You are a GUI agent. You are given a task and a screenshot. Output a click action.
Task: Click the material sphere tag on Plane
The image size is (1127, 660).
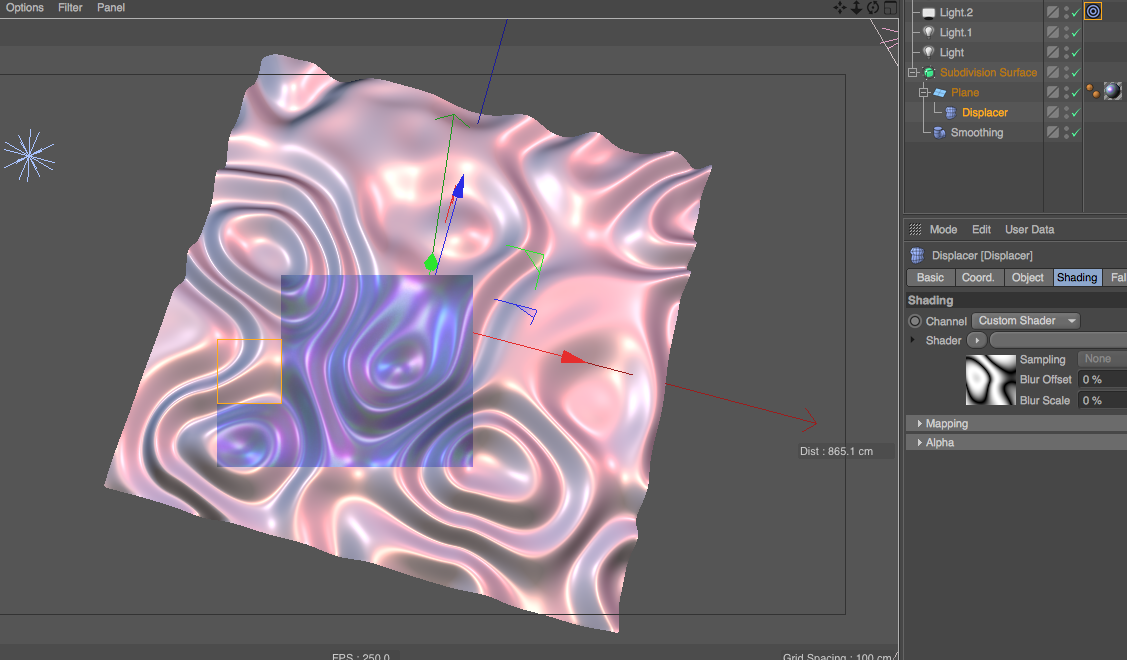1111,92
